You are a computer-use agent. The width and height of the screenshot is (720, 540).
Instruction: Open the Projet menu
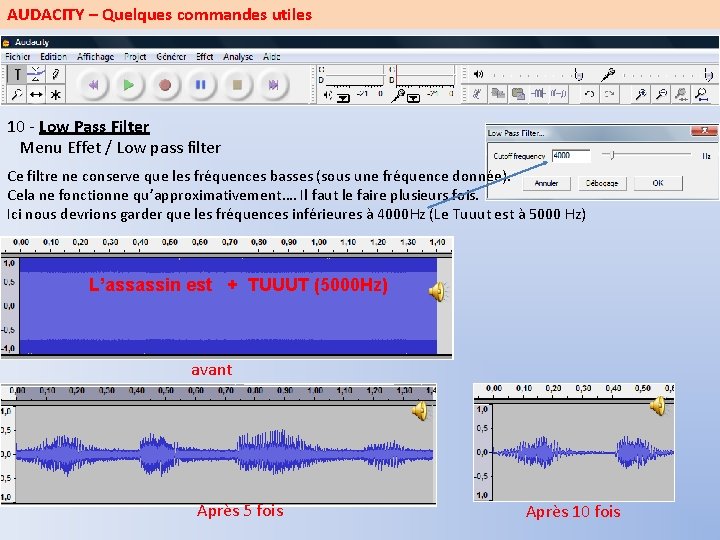135,56
